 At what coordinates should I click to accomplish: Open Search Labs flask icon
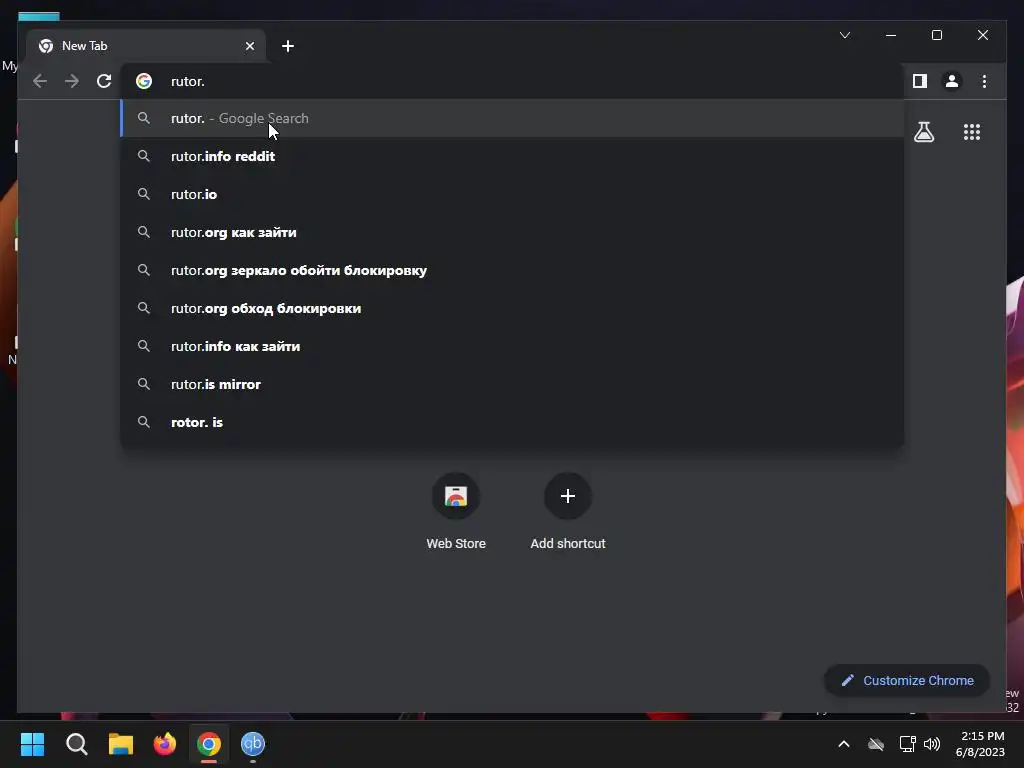tap(923, 133)
